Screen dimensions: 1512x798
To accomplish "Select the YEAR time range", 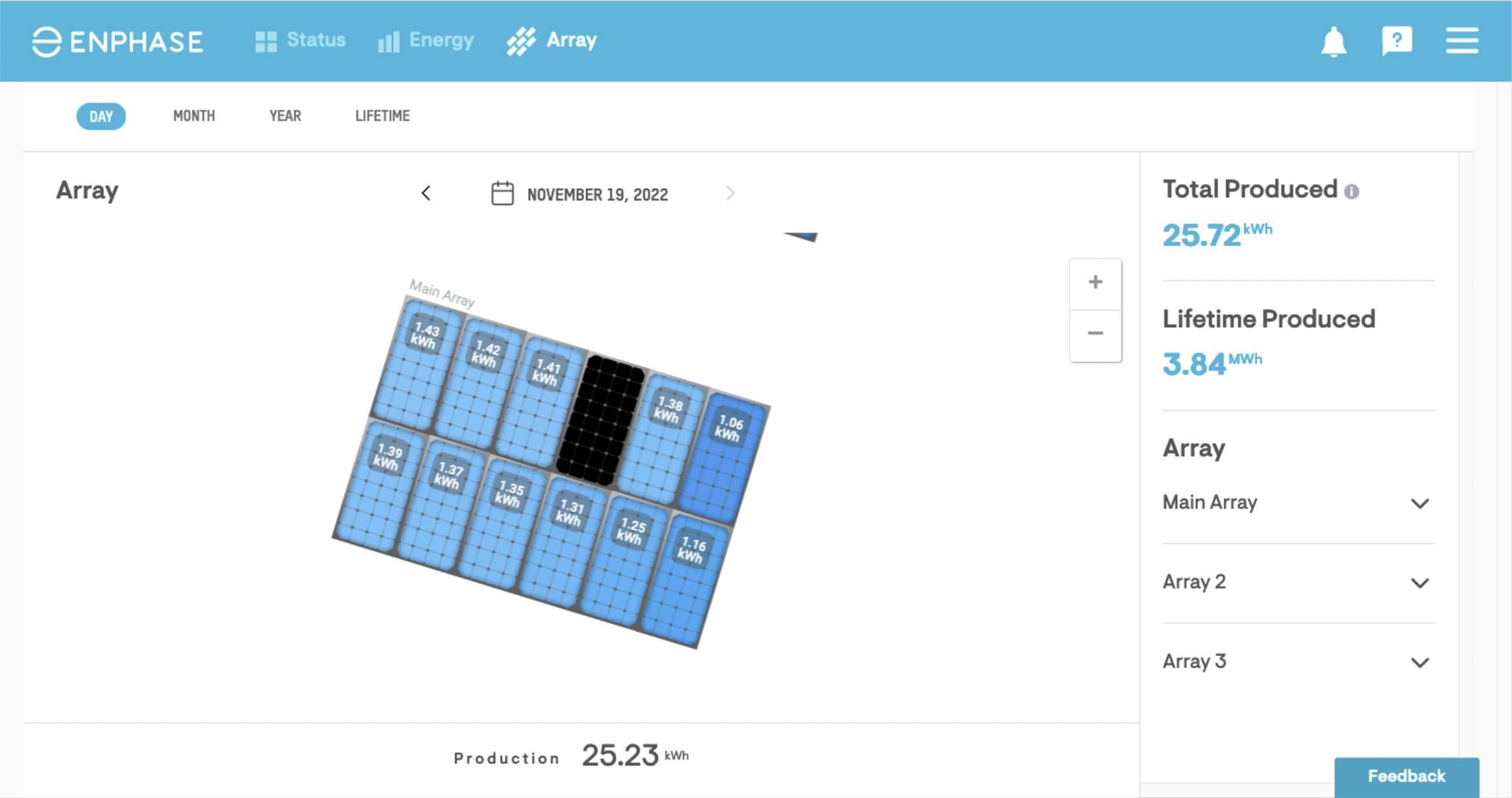I will (285, 116).
